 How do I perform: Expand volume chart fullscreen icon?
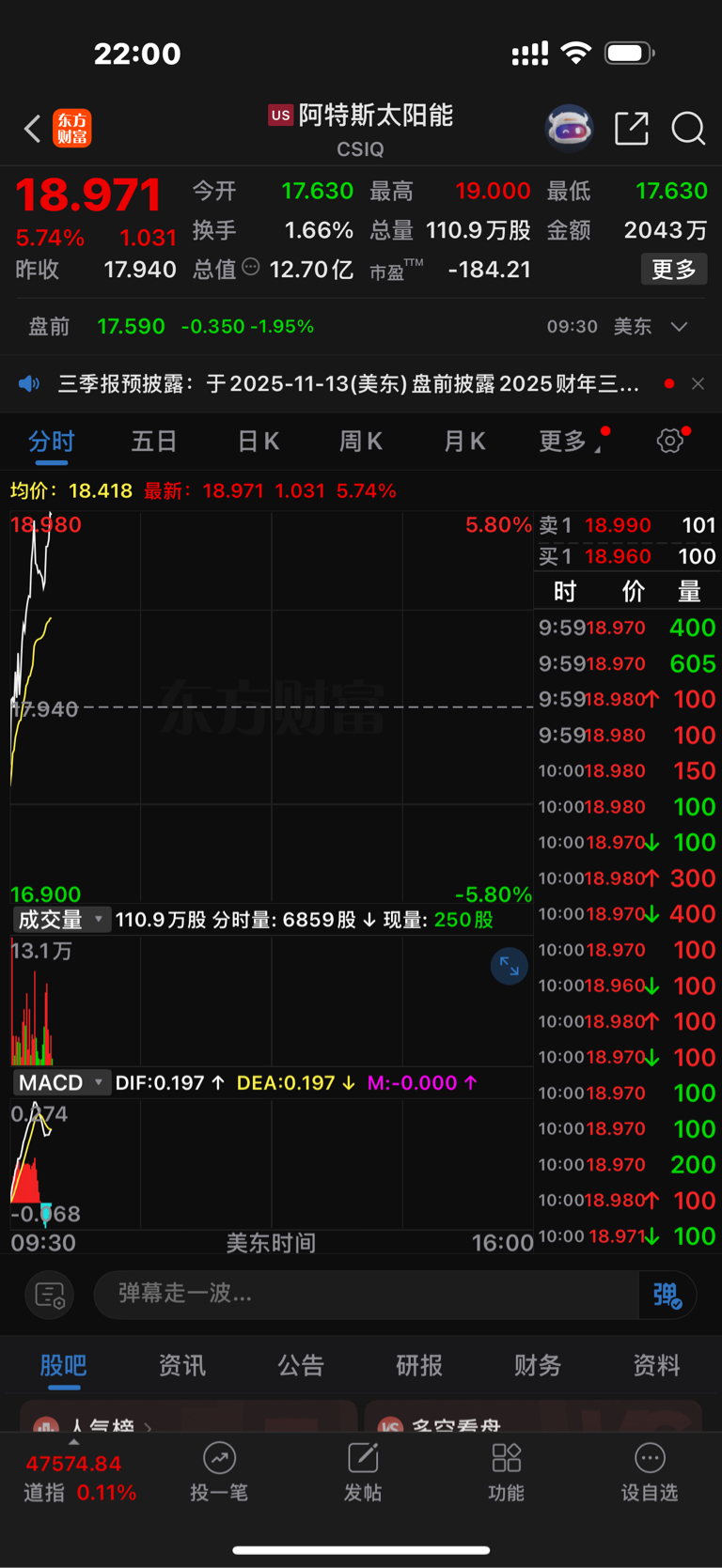point(510,966)
